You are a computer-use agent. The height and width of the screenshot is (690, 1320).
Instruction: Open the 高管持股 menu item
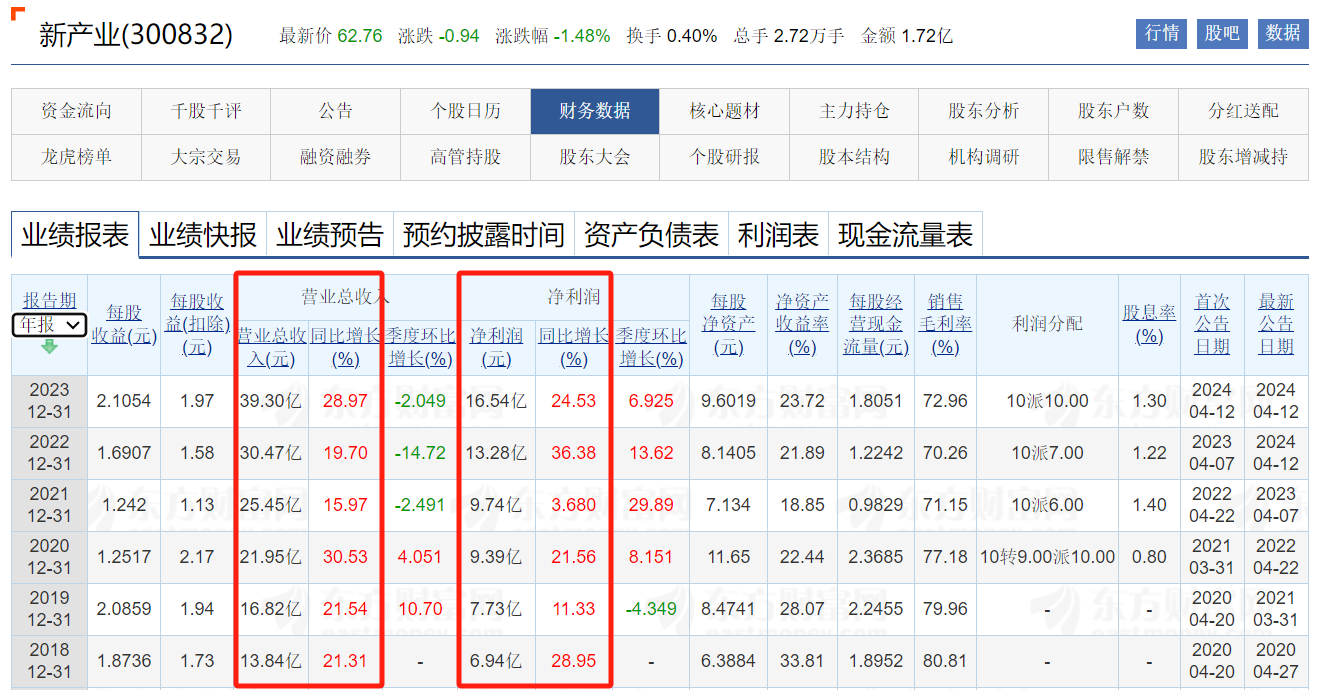click(466, 157)
